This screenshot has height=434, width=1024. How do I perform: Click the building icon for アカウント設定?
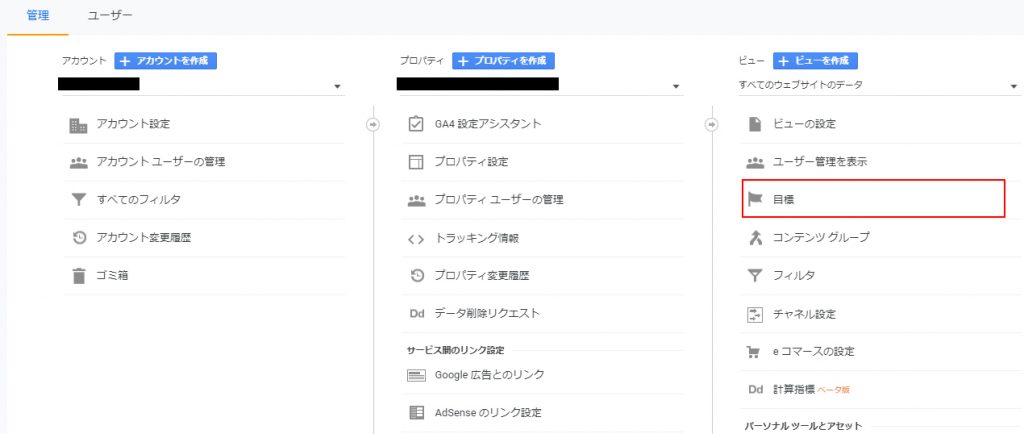78,125
